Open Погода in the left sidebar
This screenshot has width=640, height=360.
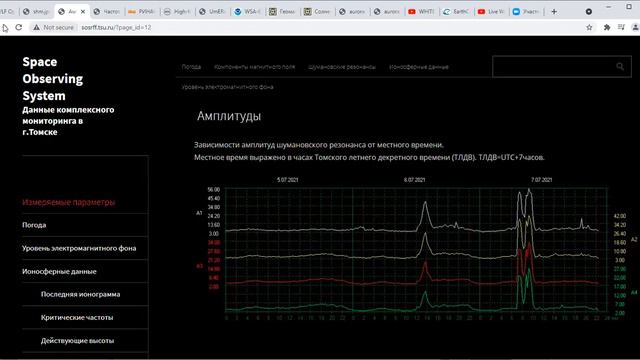(34, 225)
